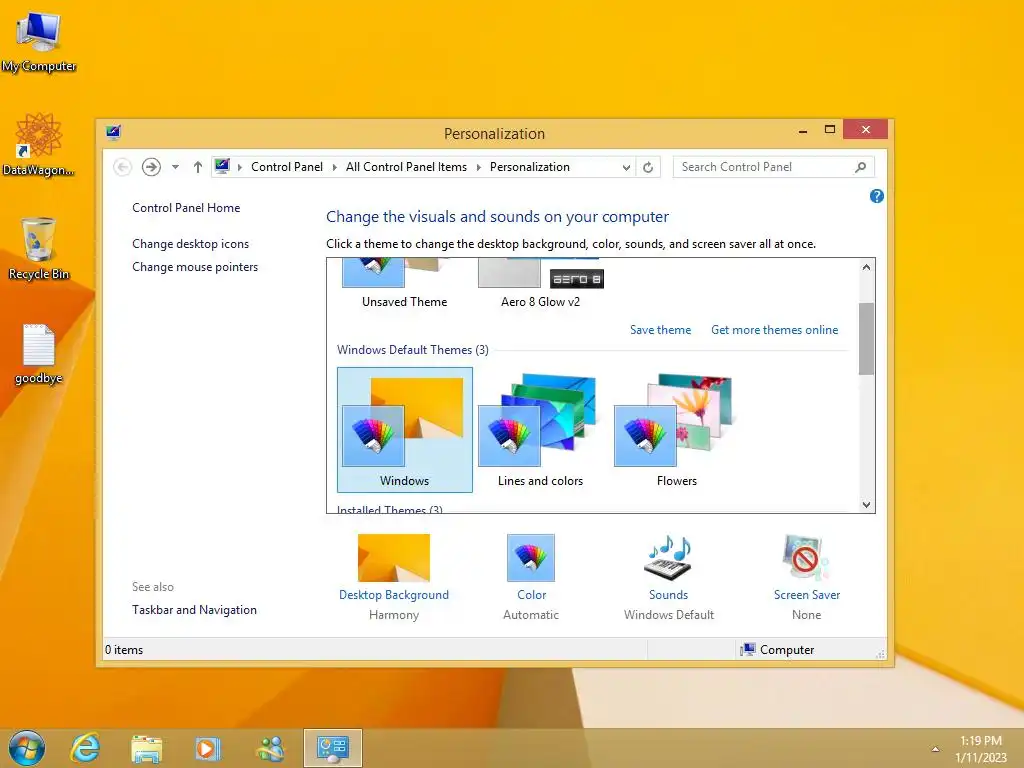1024x768 pixels.
Task: Expand chevron before Control Panel breadcrumb
Action: [x=240, y=167]
